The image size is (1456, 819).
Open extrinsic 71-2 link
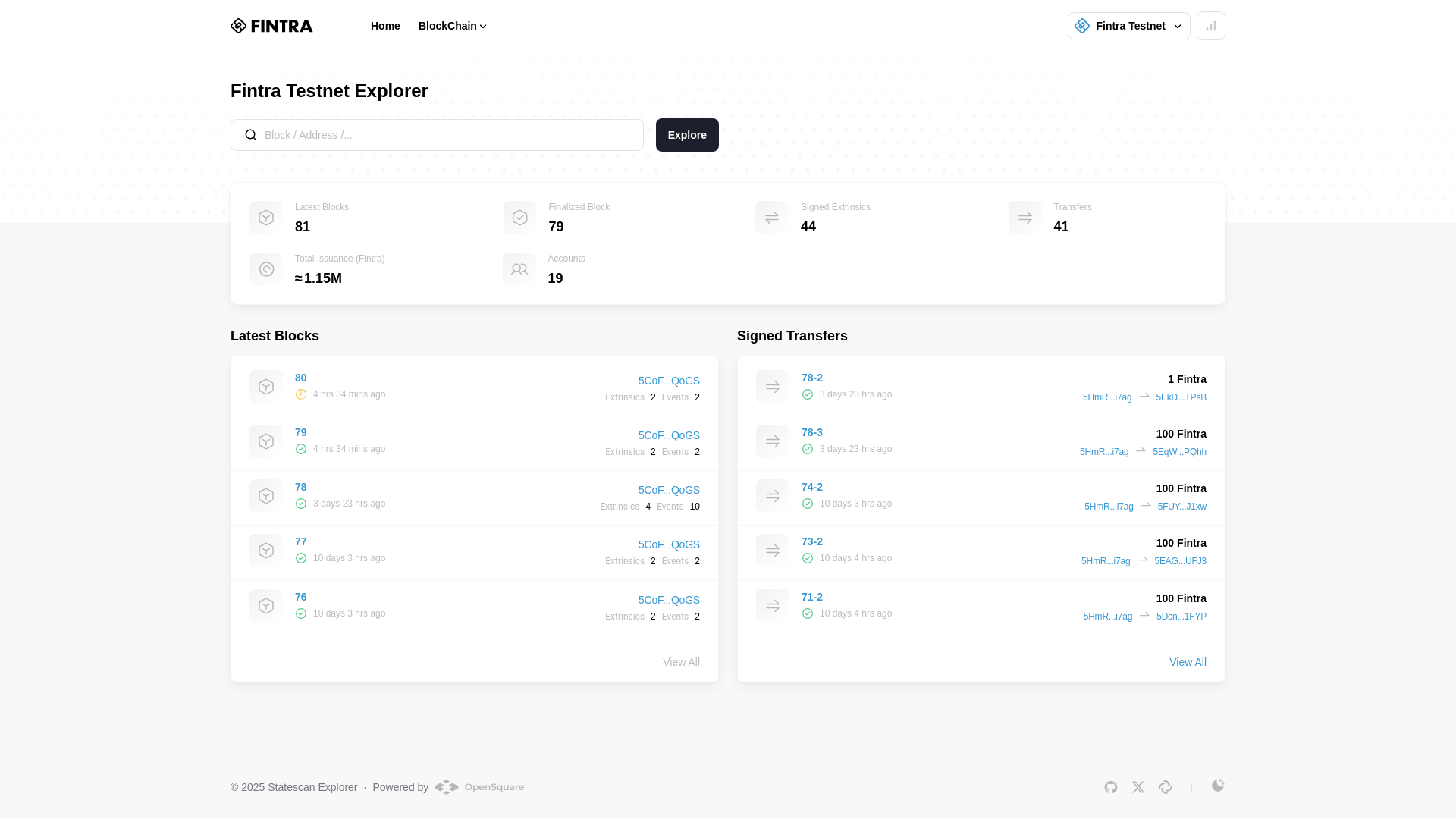pyautogui.click(x=812, y=597)
